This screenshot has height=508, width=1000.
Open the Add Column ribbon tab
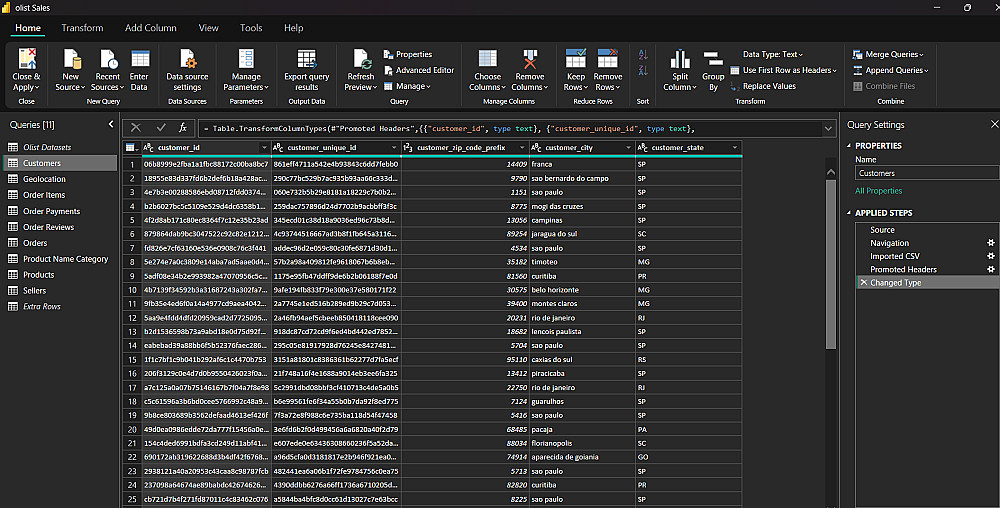click(148, 28)
